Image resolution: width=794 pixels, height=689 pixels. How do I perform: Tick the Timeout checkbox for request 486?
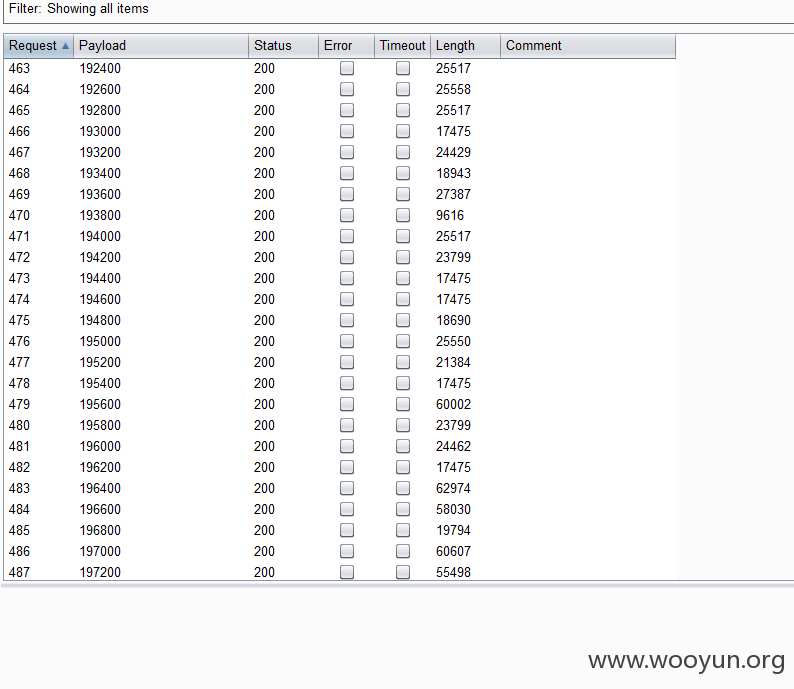pos(403,551)
